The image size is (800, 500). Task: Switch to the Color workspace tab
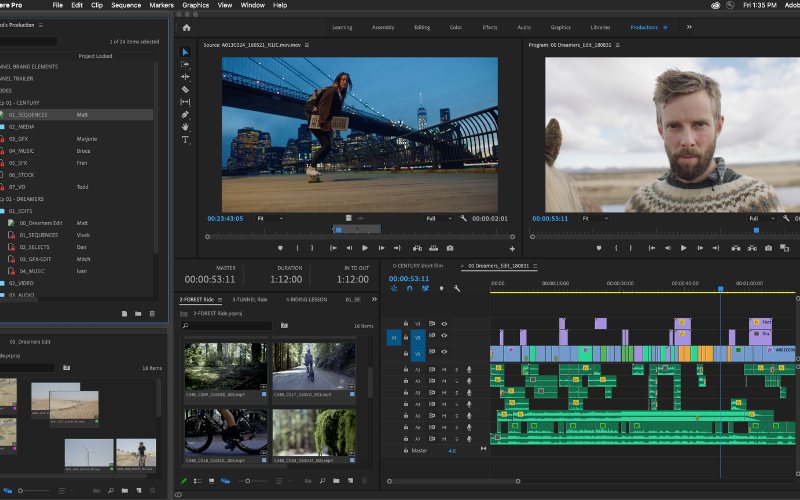(x=456, y=27)
